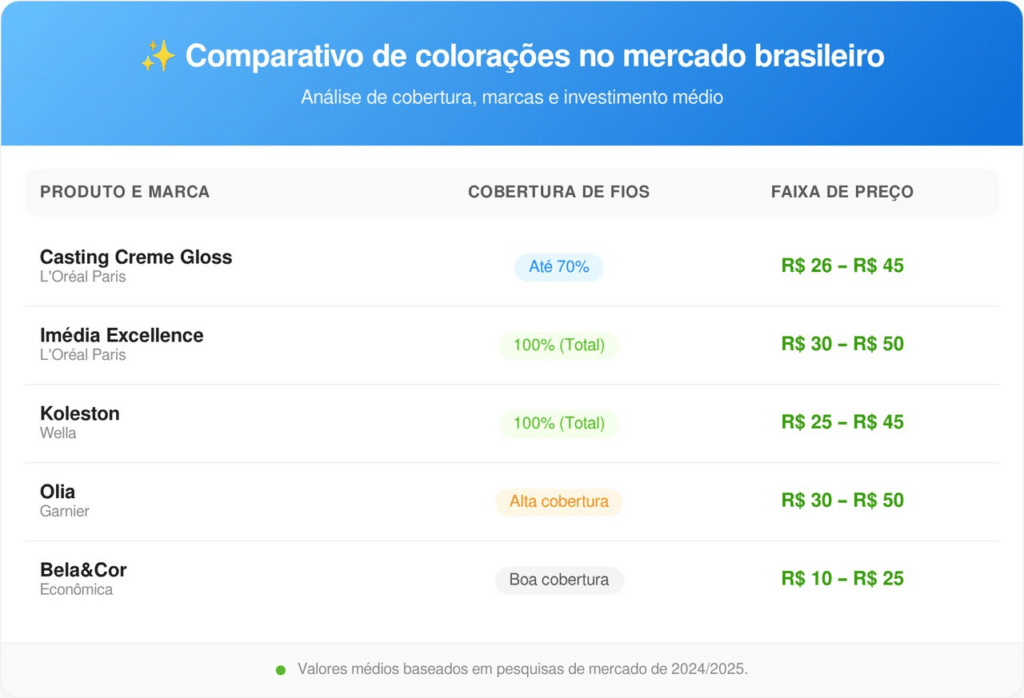The height and width of the screenshot is (698, 1024).
Task: Click the Koleston product name
Action: 80,413
